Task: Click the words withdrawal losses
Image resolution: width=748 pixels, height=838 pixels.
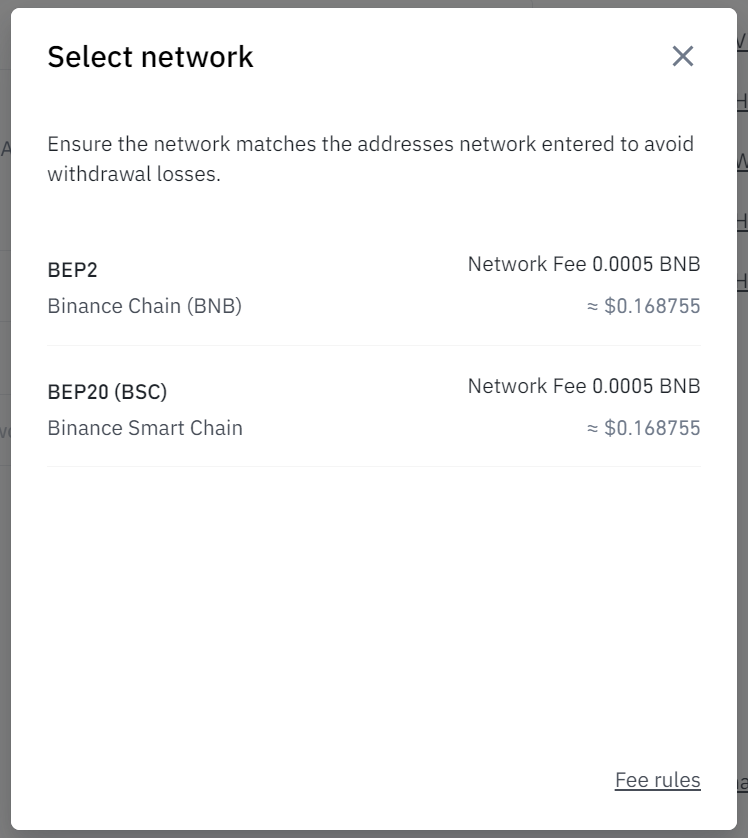Action: (133, 174)
